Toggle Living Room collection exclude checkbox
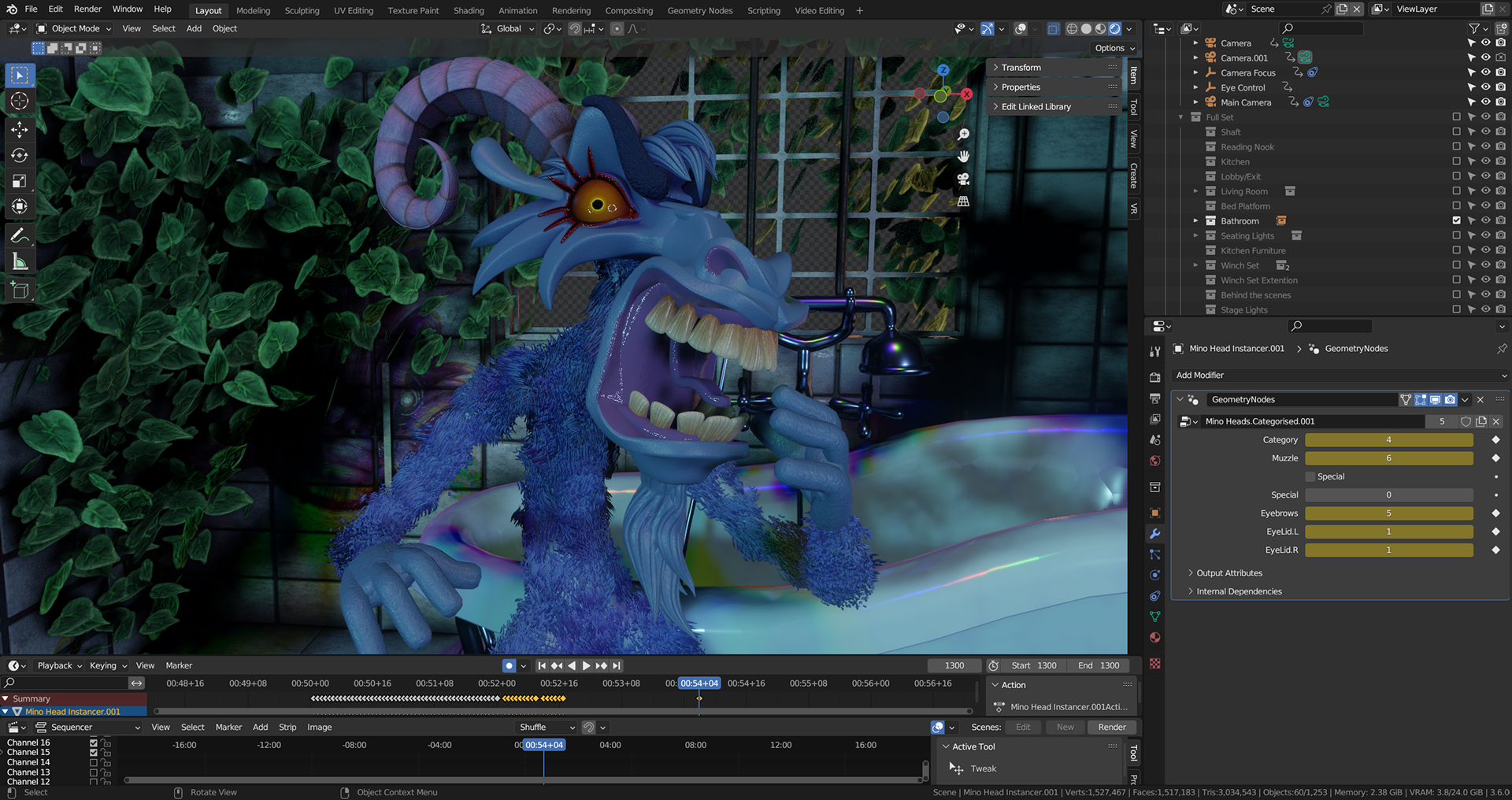Screen dimensions: 1512x800 click(x=1456, y=191)
